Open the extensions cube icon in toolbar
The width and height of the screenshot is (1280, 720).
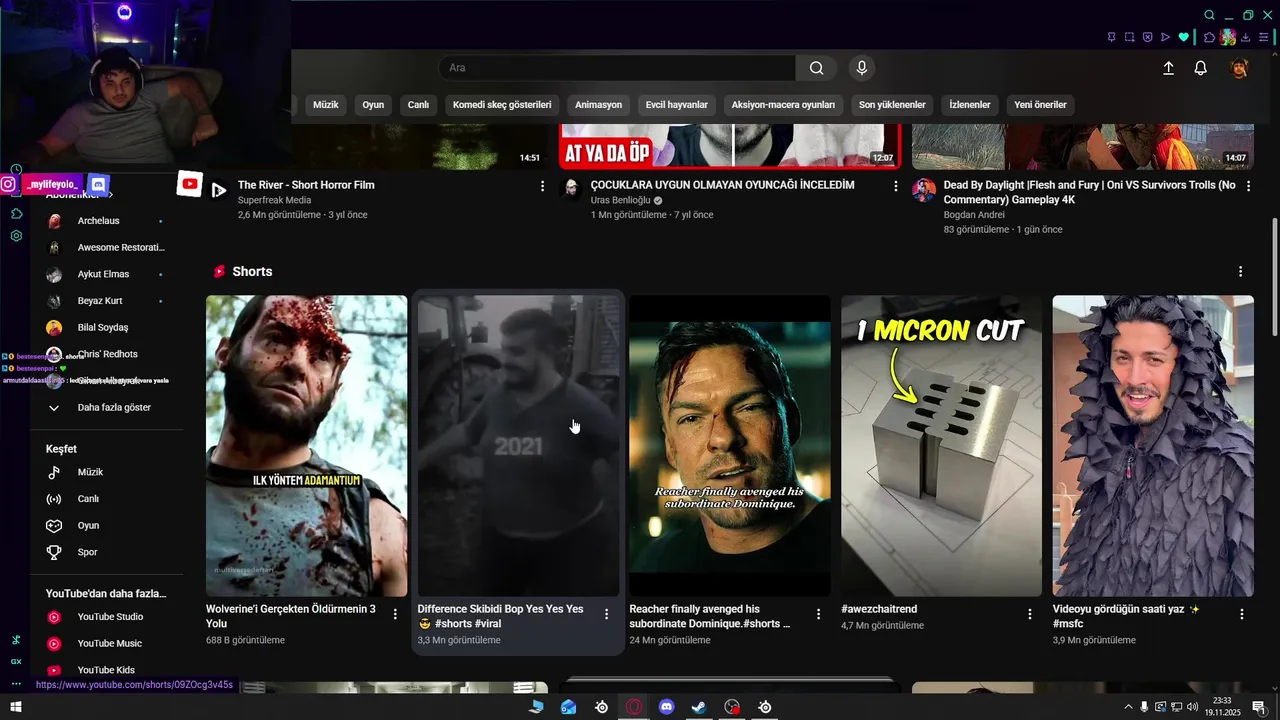(x=1209, y=37)
